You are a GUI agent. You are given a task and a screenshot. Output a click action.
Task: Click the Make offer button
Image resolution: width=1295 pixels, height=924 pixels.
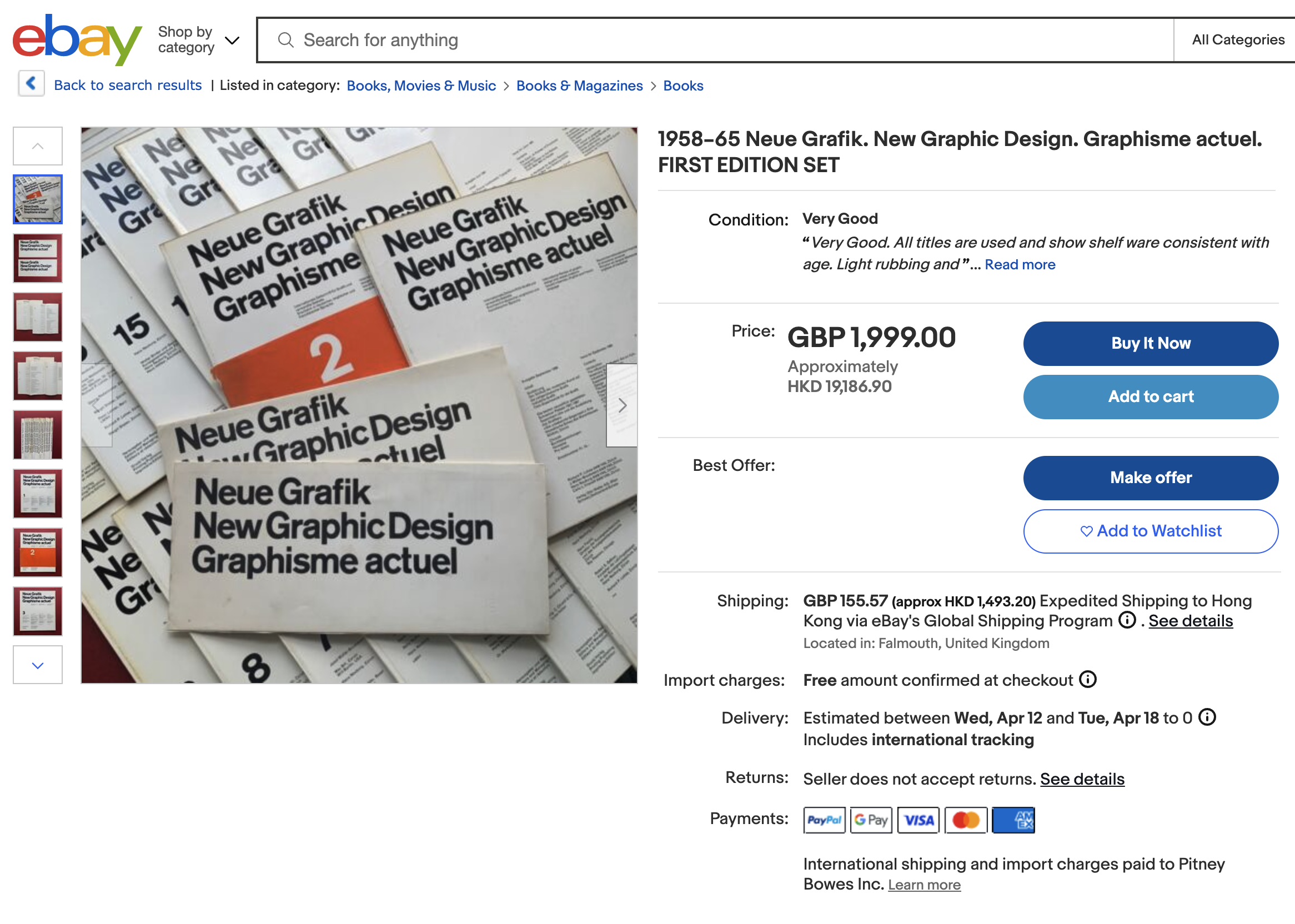point(1151,478)
